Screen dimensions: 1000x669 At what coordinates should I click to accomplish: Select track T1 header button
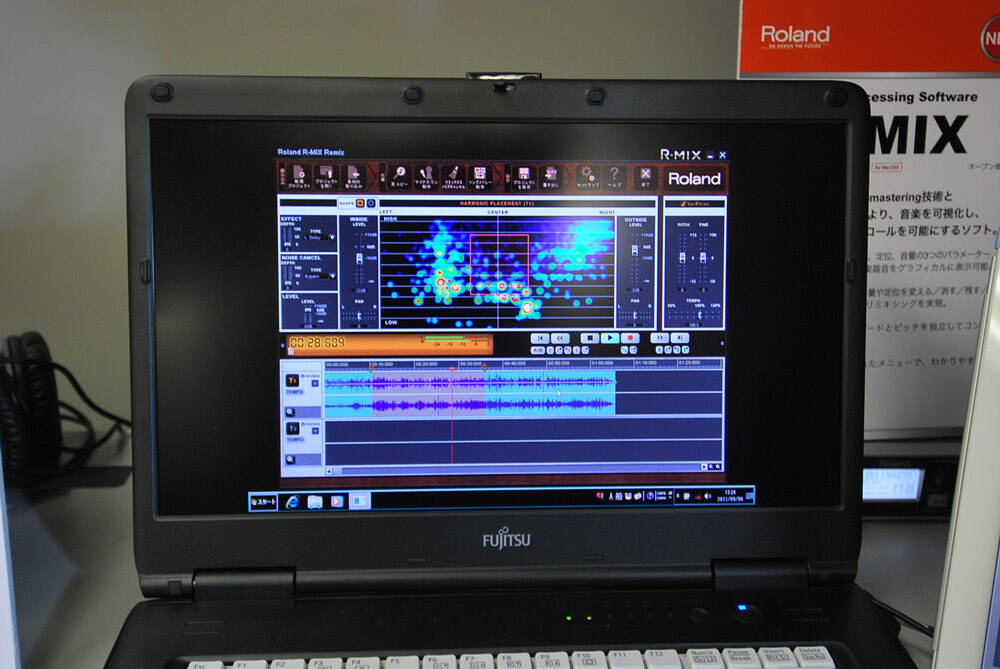(x=292, y=381)
